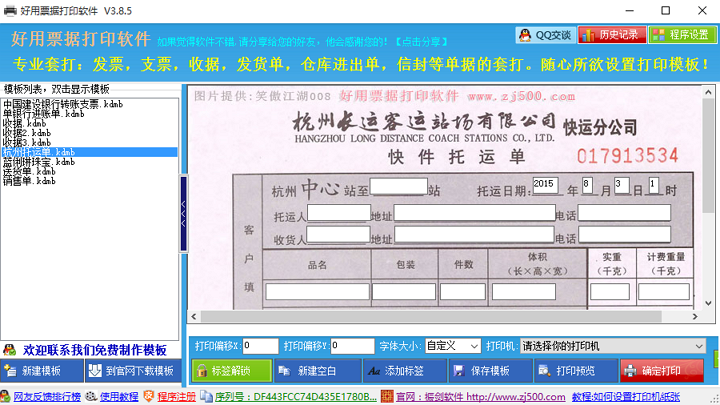Select 中国建设银行转账支票.kdmb template
The image size is (720, 405).
(90, 104)
